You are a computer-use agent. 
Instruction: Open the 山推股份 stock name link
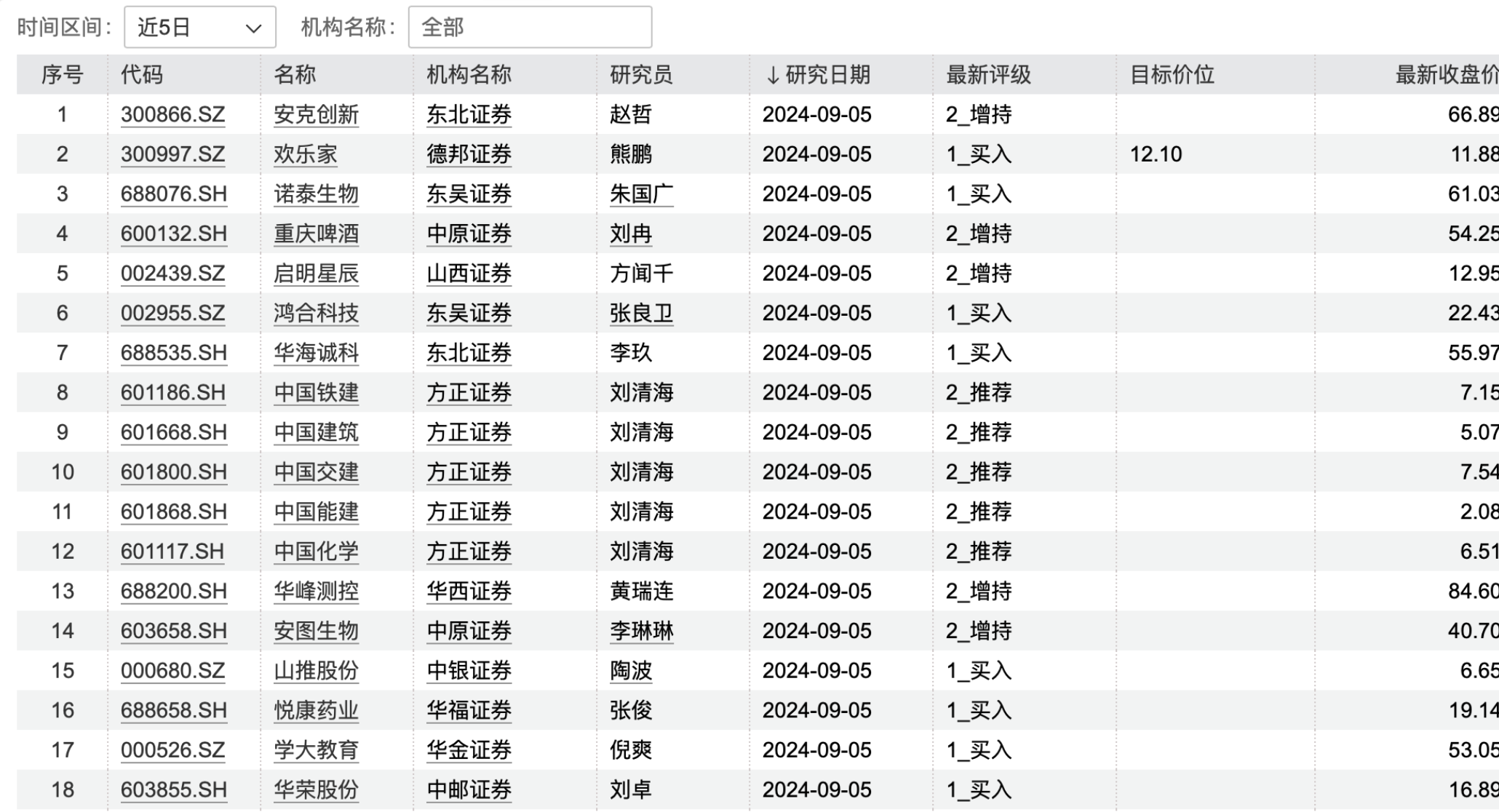click(316, 671)
